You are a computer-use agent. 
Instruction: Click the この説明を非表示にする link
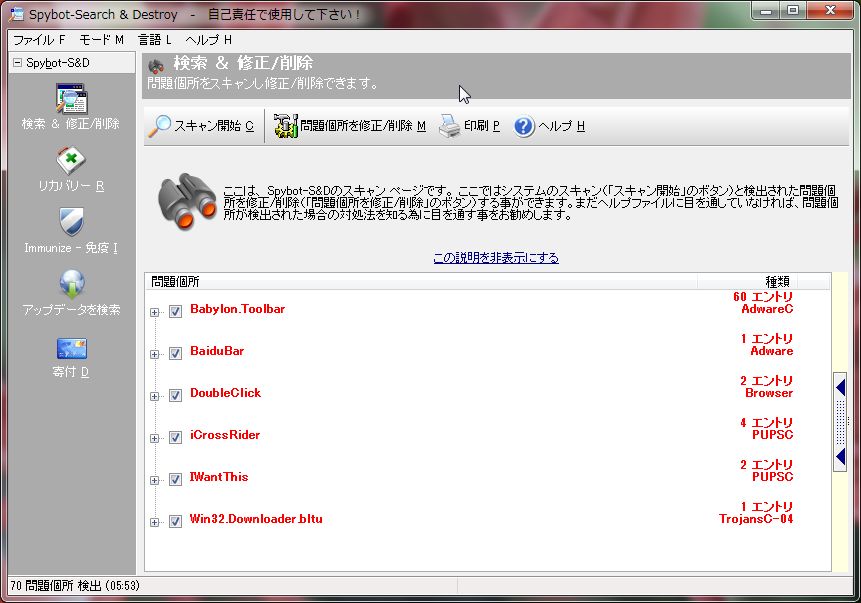click(x=496, y=258)
